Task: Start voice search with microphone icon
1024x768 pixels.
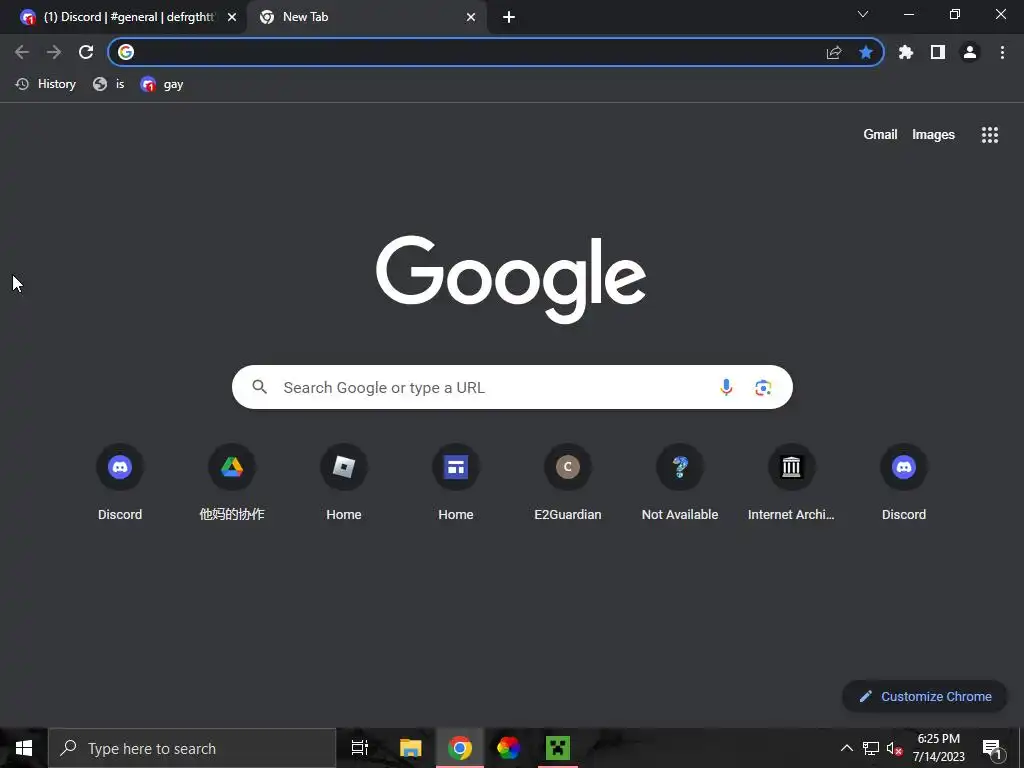Action: coord(726,387)
